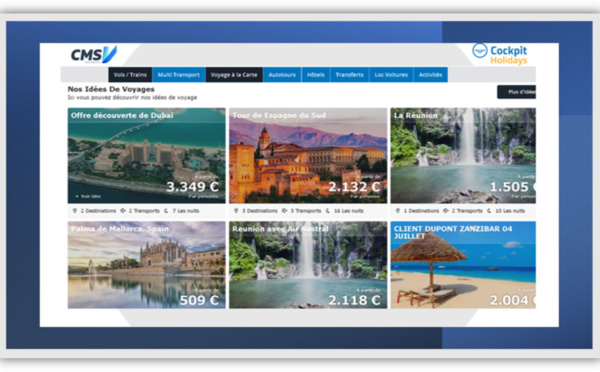Go to the Hôtels tab
The image size is (600, 372).
(x=316, y=75)
